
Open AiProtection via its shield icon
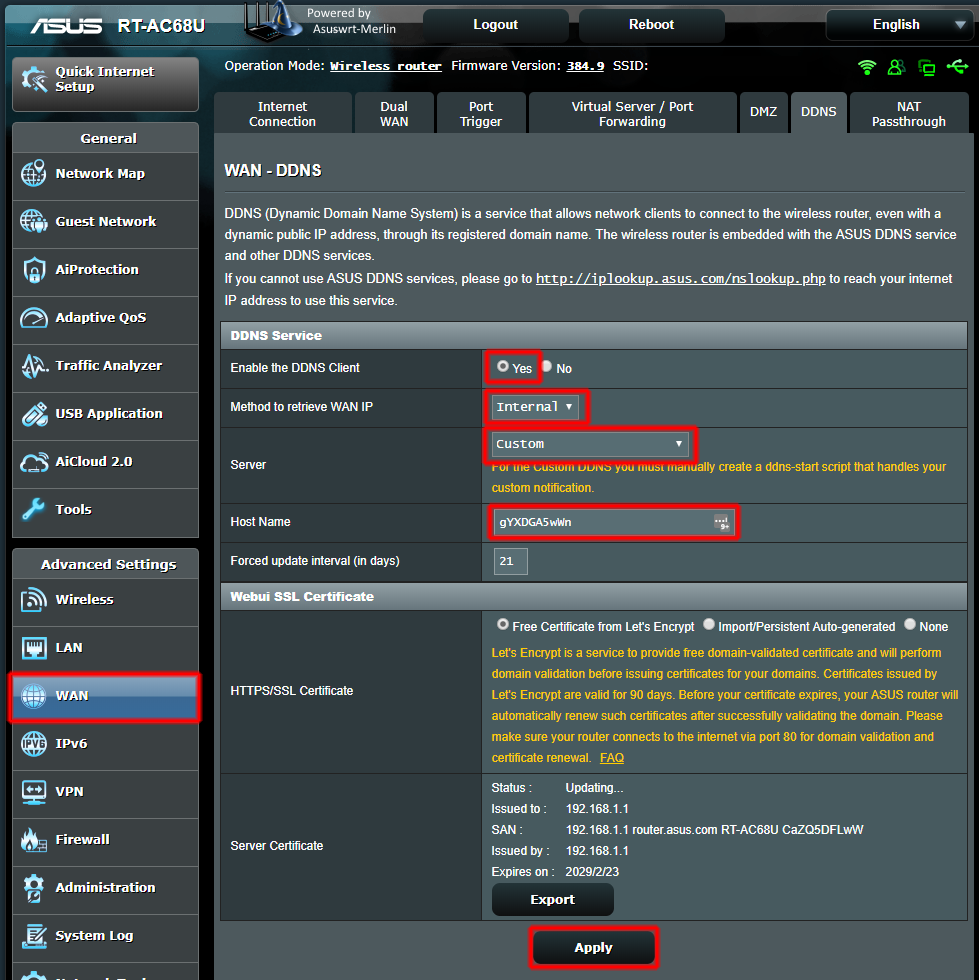(x=34, y=270)
